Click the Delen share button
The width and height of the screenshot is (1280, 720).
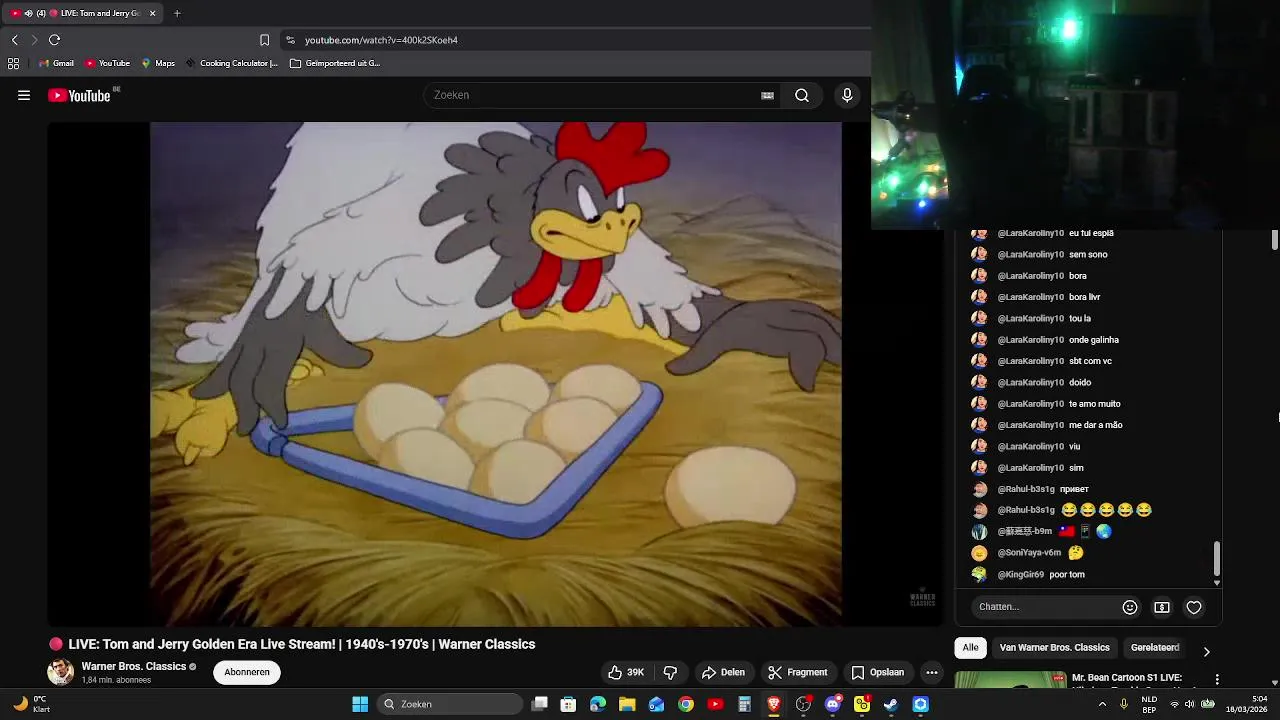pos(723,672)
